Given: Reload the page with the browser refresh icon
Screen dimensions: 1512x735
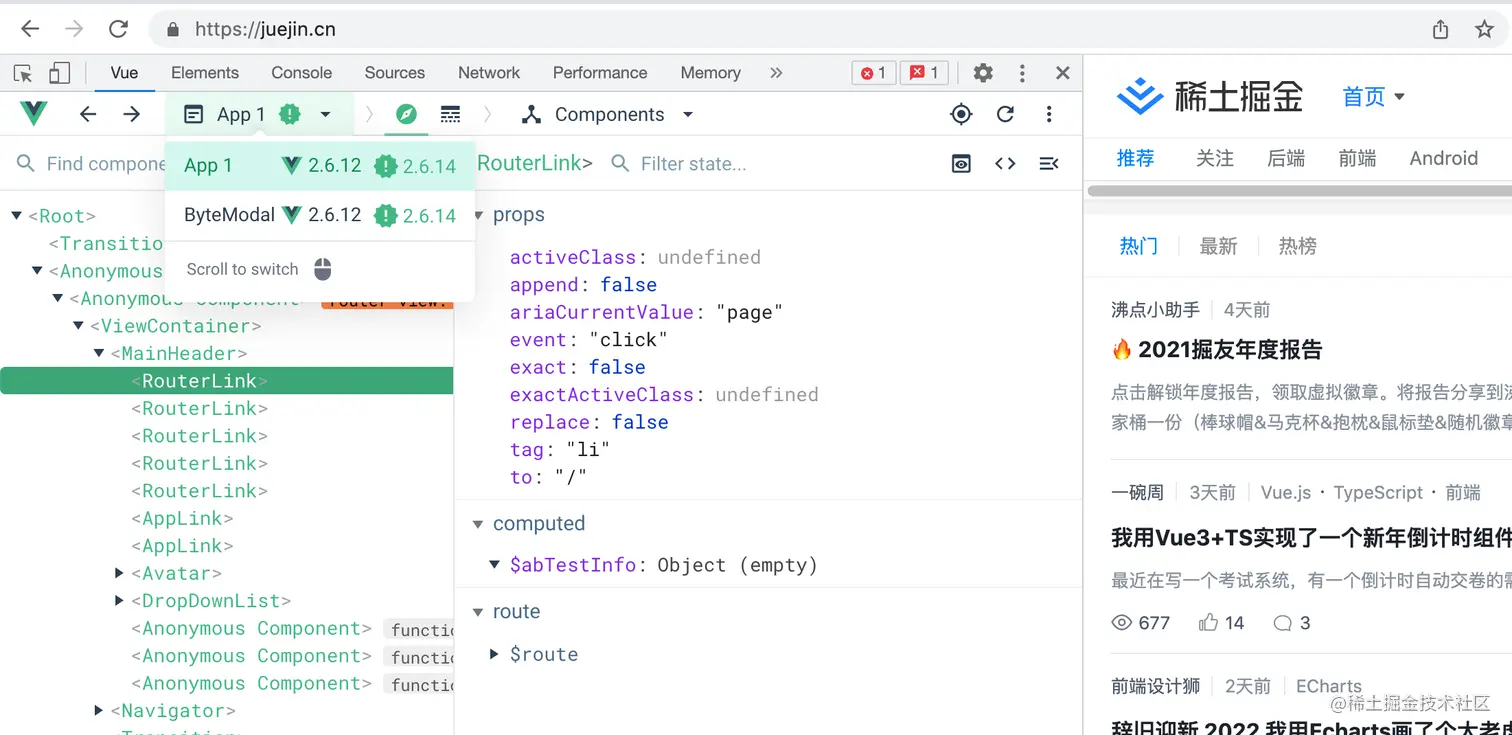Looking at the screenshot, I should click(x=118, y=29).
